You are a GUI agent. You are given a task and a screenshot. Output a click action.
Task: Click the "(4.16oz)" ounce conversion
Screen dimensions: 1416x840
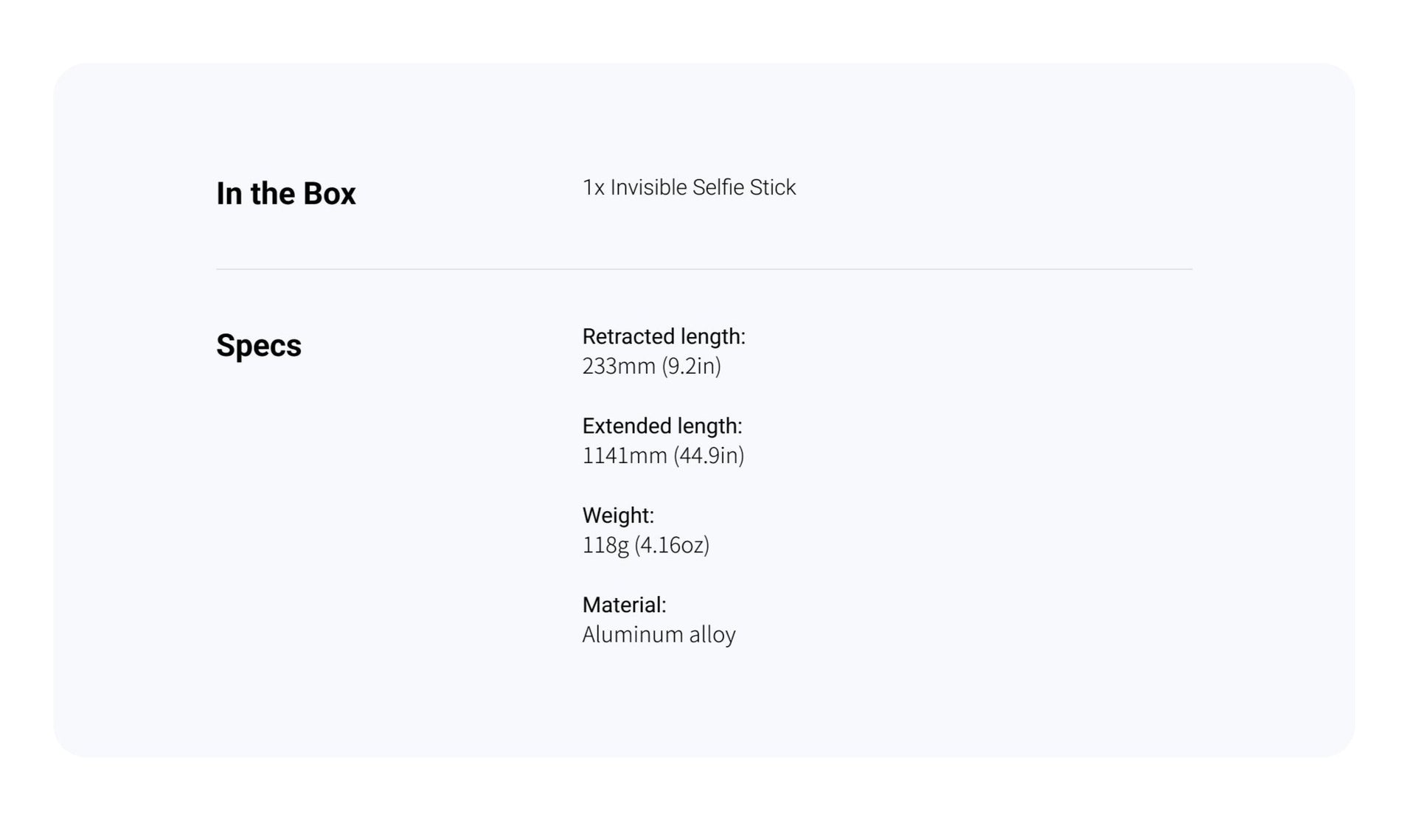[672, 546]
